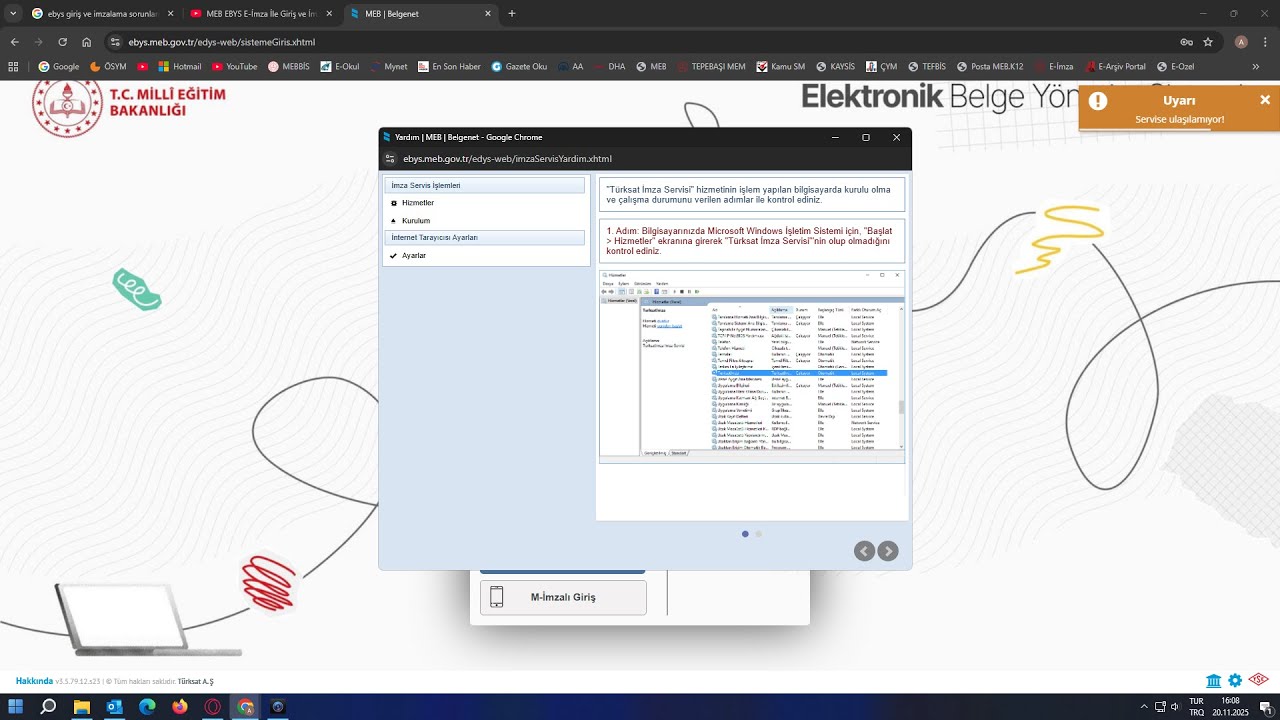The image size is (1280, 720).
Task: Open Opera from the taskbar
Action: click(x=213, y=707)
